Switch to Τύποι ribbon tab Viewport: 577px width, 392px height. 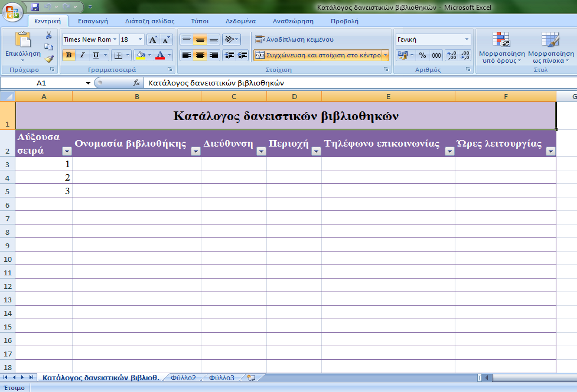[200, 21]
